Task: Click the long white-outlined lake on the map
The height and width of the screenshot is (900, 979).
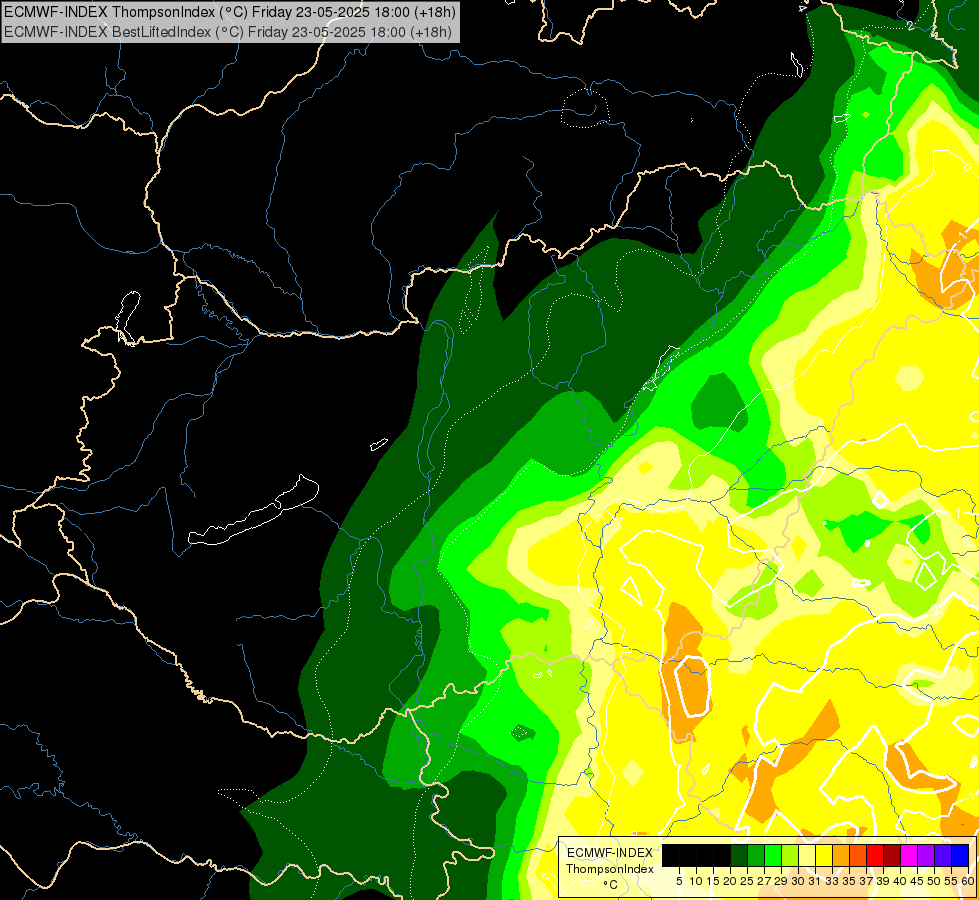Action: 253,512
